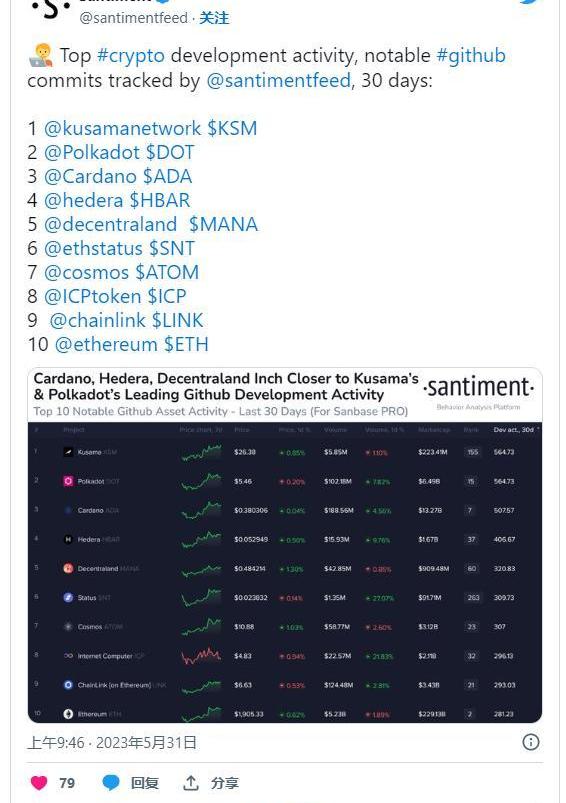Open the tweet info circle icon

point(531,742)
